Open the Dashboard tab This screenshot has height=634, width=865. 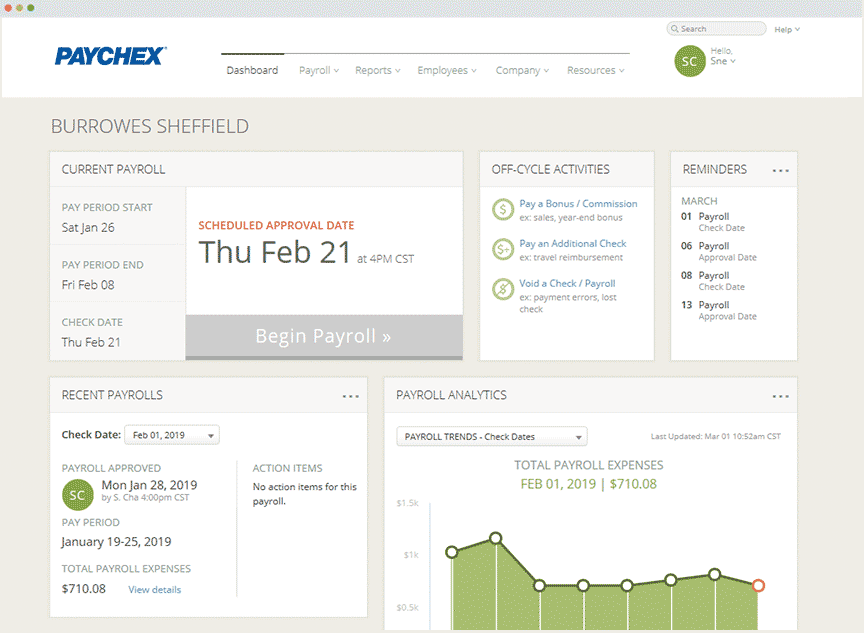[x=252, y=70]
